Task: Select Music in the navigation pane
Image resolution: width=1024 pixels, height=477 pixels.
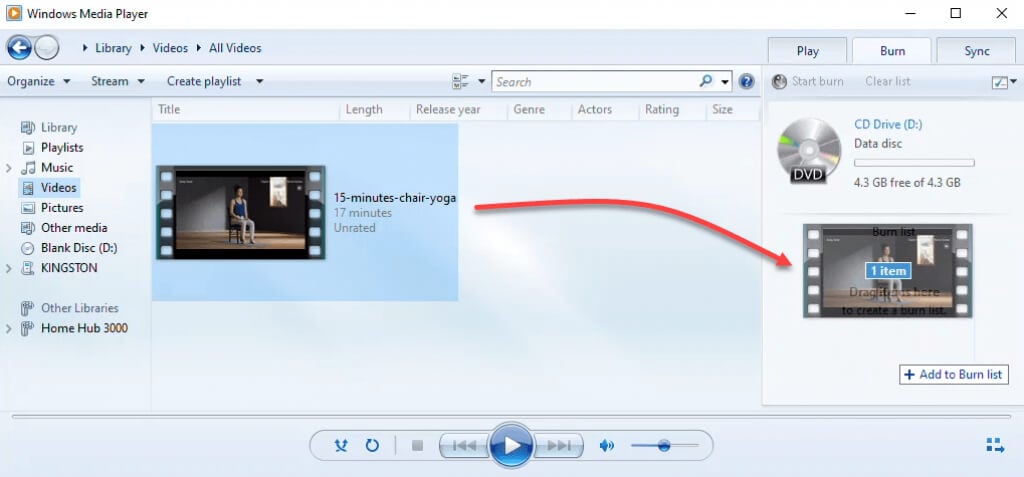Action: 57,168
